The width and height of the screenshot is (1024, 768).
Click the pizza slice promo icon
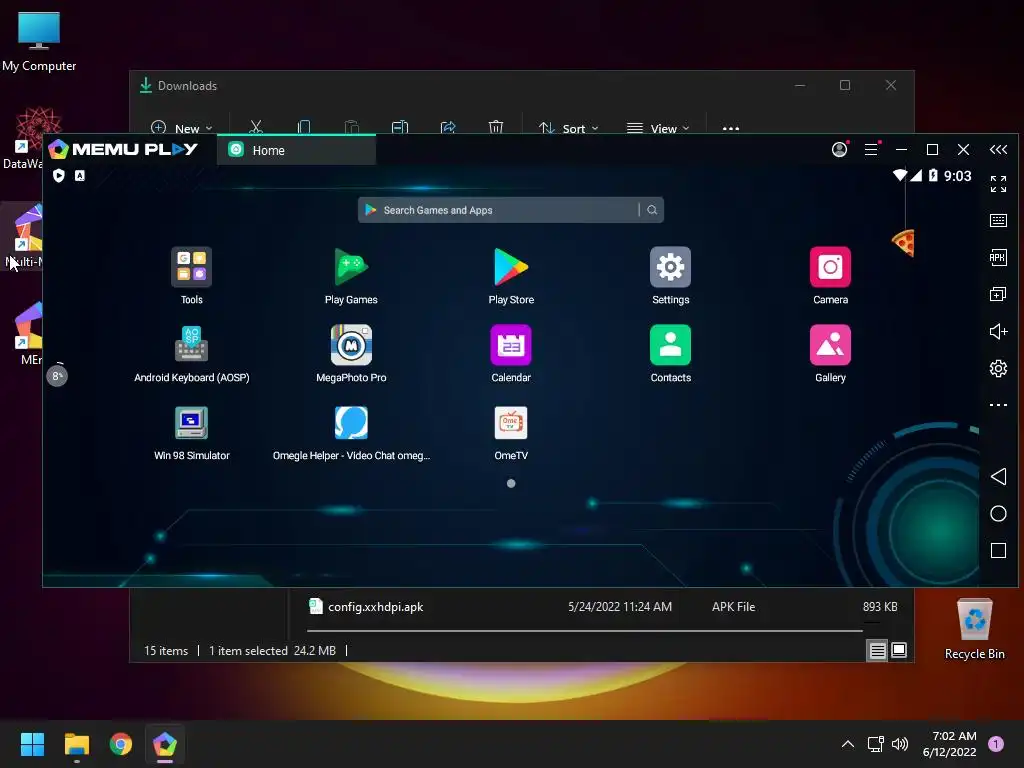click(x=903, y=243)
